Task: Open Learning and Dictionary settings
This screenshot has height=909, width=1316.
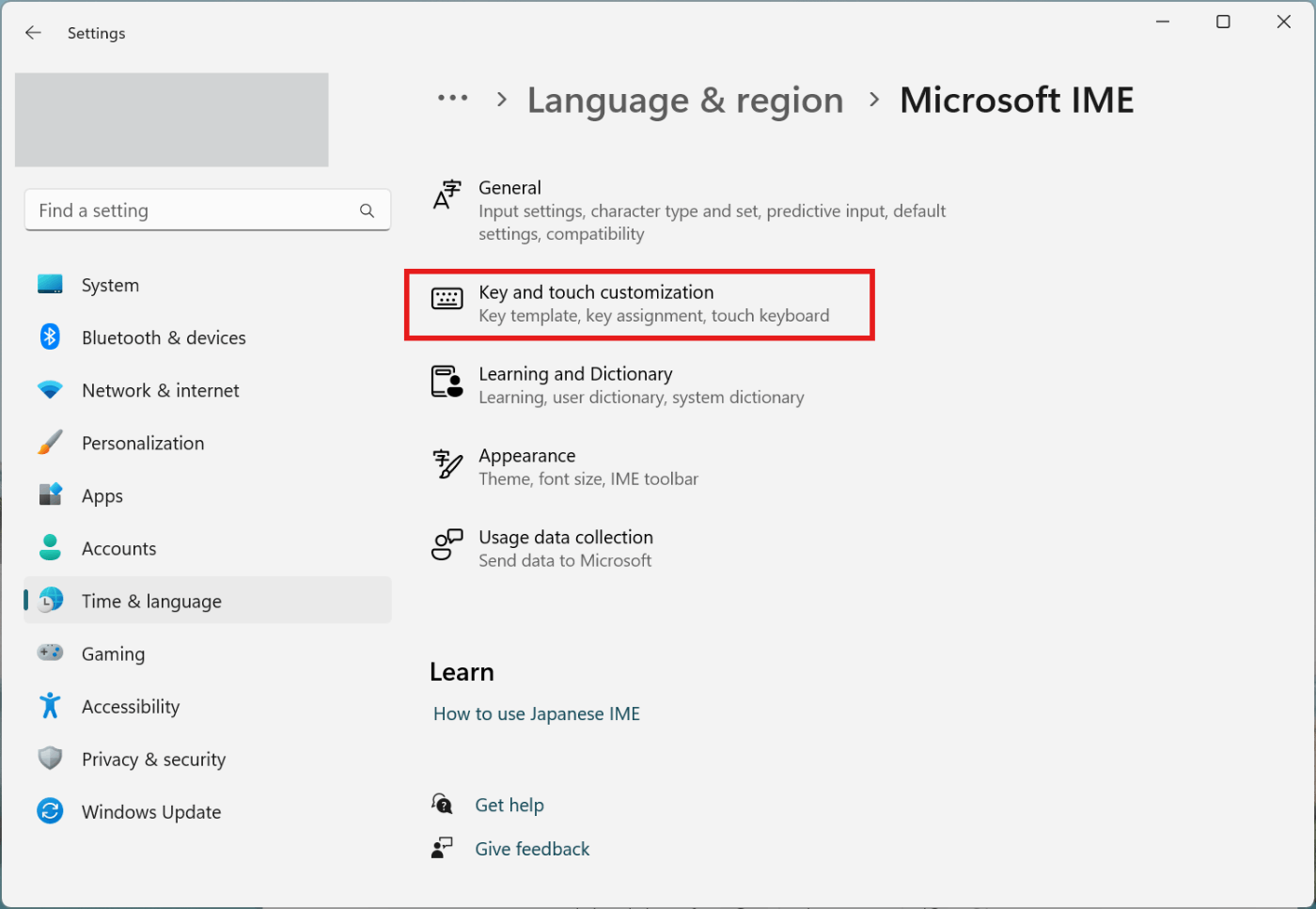Action: pos(619,385)
